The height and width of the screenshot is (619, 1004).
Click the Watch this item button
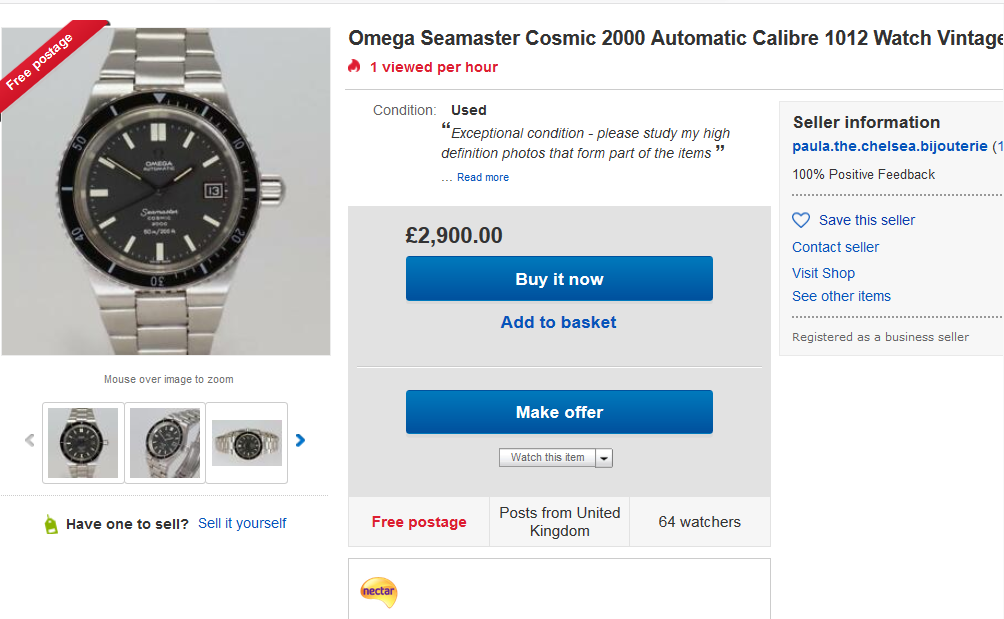(547, 457)
